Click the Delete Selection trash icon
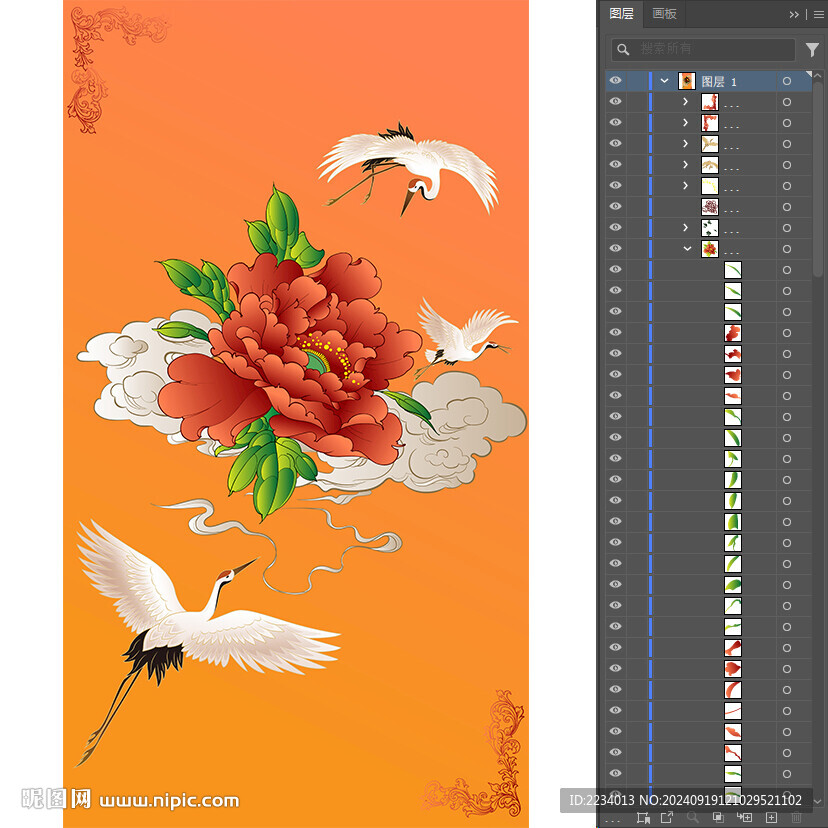 (x=796, y=818)
